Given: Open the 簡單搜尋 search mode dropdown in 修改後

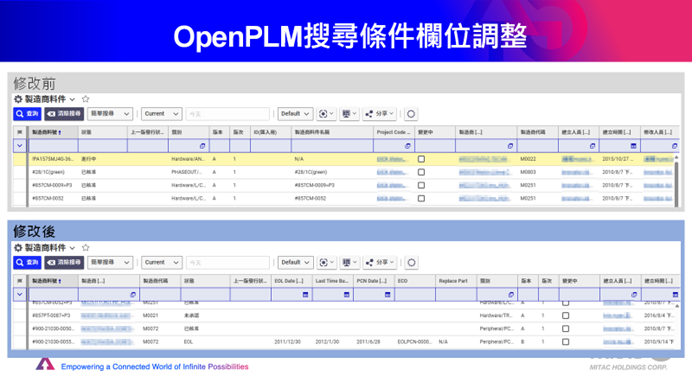Looking at the screenshot, I should pos(110,262).
